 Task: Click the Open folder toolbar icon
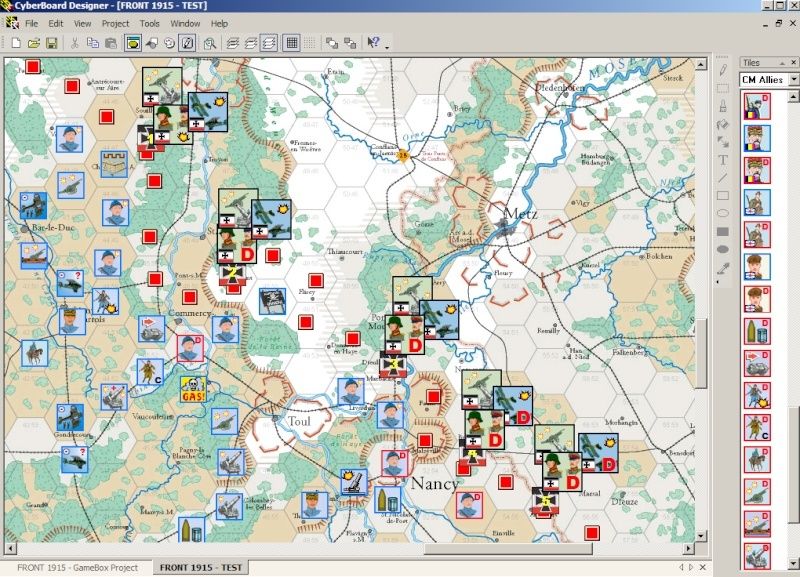click(x=34, y=43)
